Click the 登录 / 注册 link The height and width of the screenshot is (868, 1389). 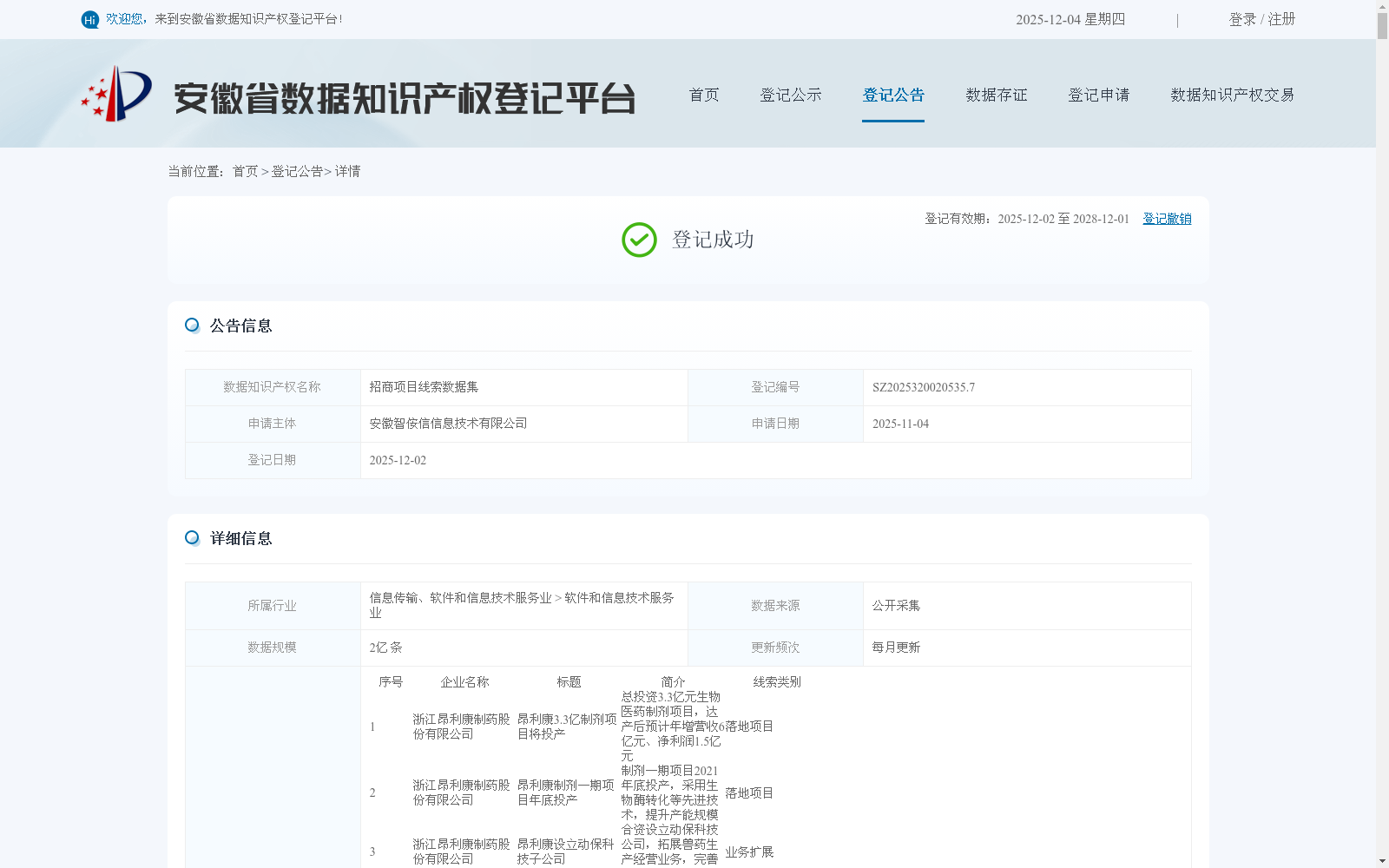coord(1262,19)
